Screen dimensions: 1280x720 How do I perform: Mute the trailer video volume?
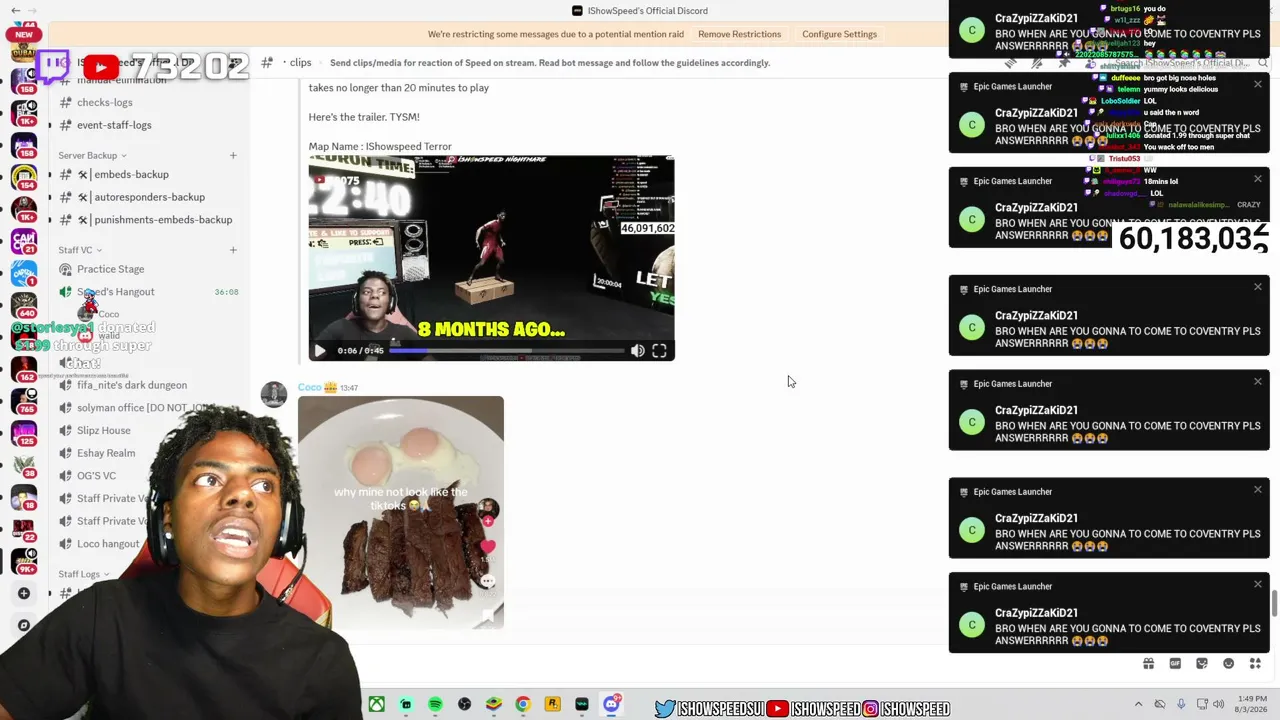638,351
